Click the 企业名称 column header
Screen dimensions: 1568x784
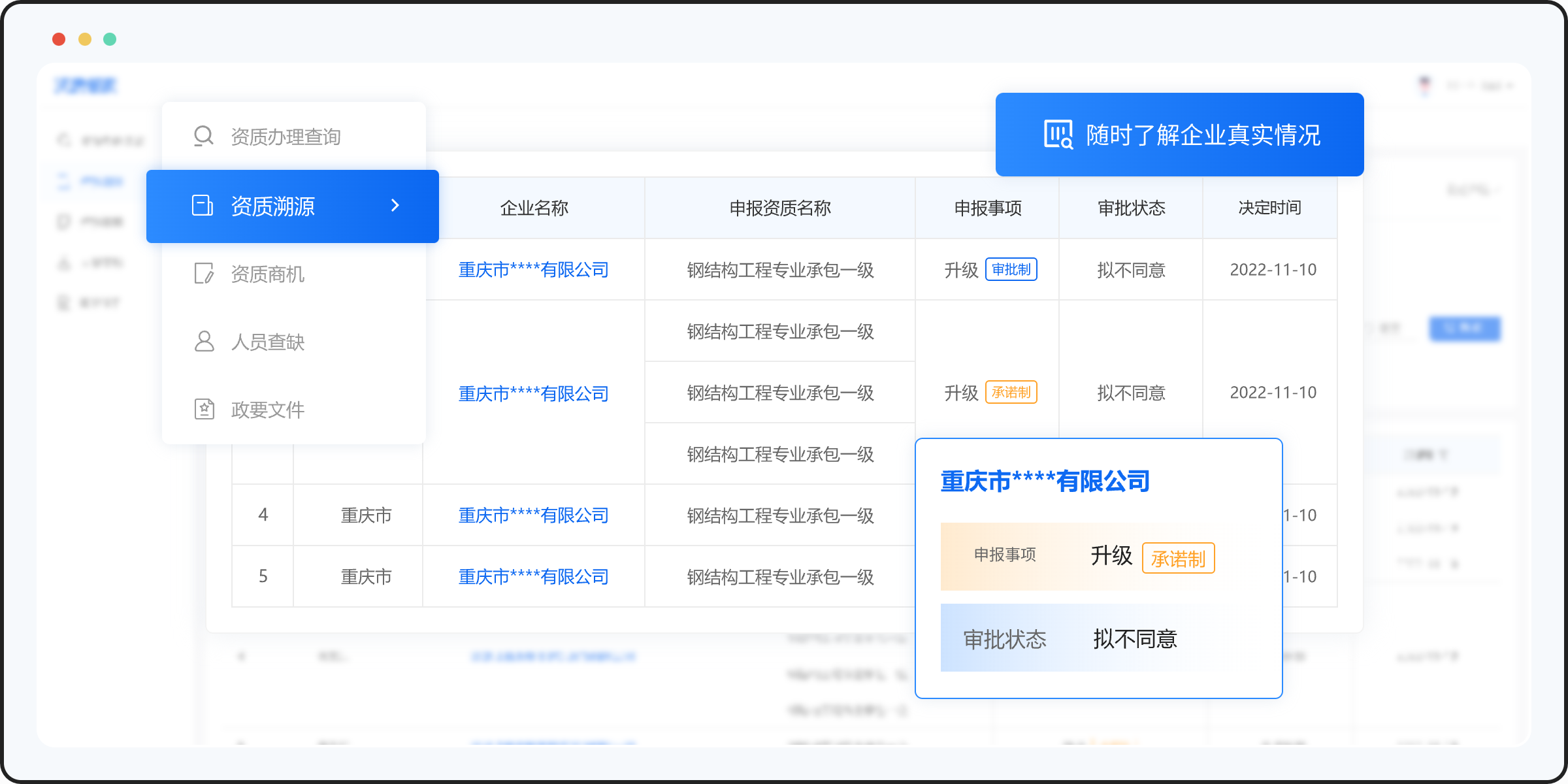click(534, 208)
